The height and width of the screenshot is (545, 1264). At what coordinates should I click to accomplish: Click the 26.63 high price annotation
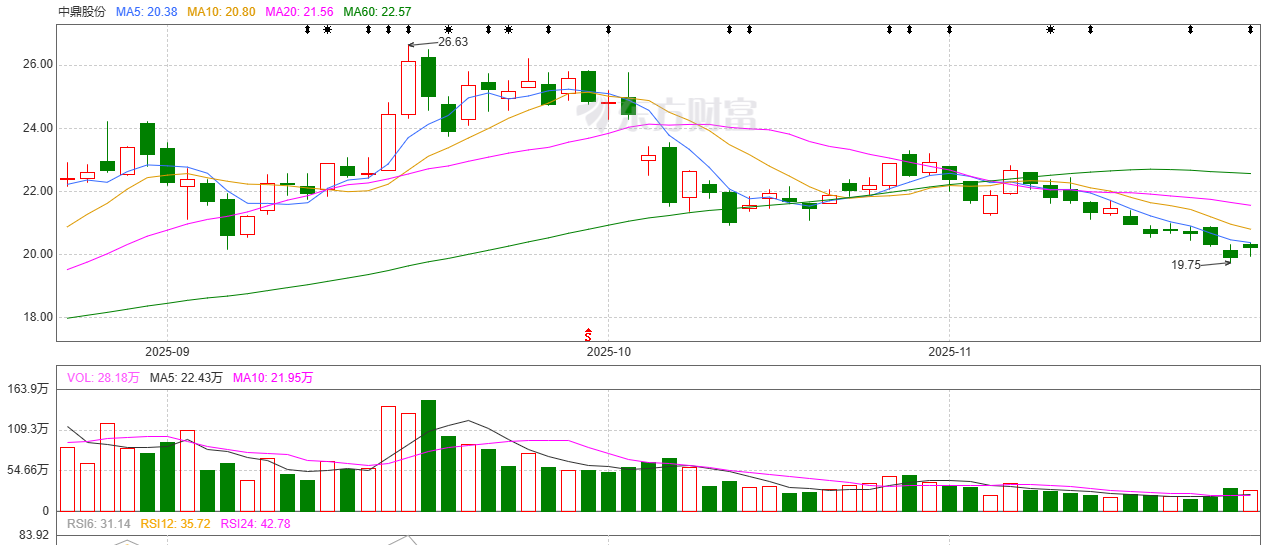[453, 42]
